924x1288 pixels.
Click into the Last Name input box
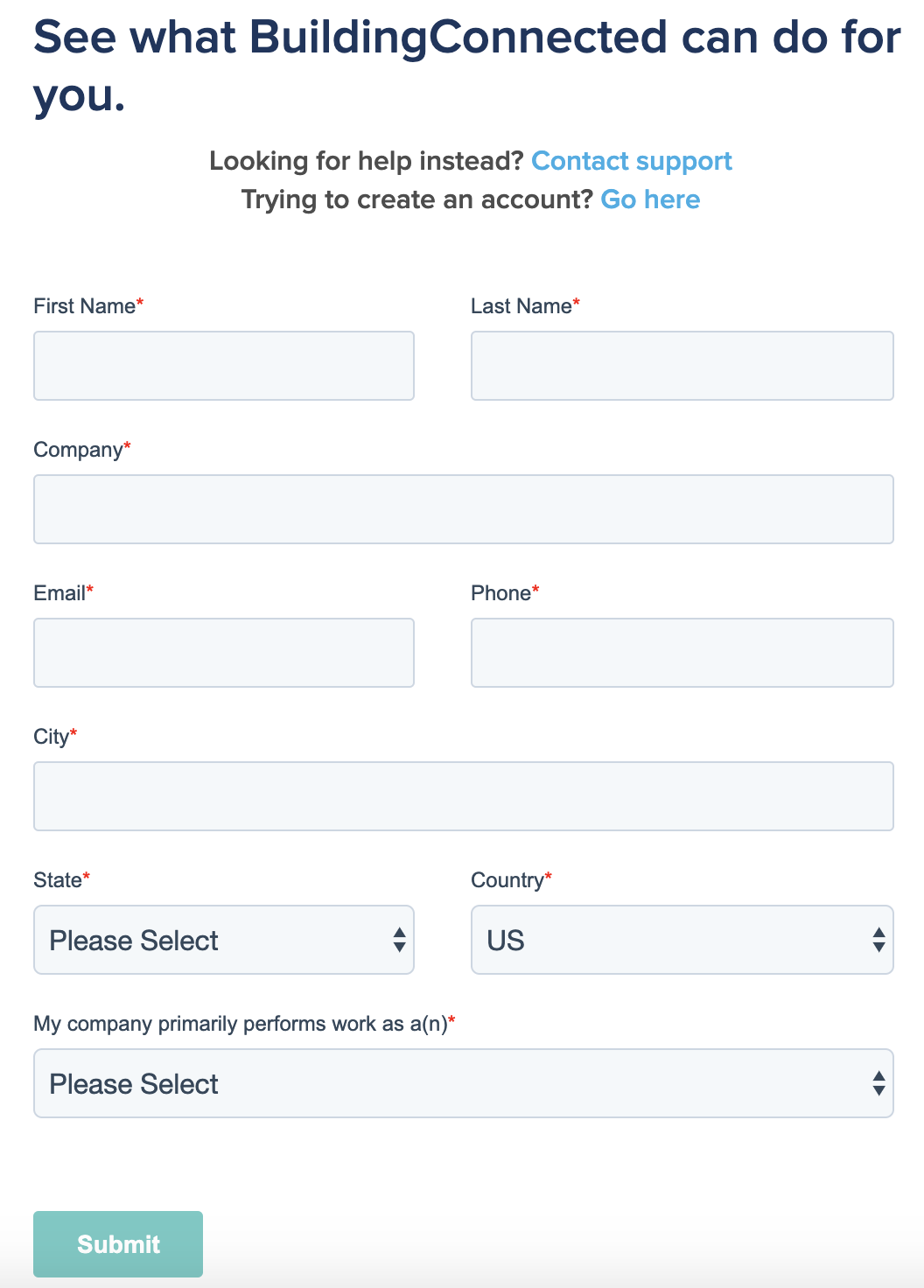[x=682, y=366]
